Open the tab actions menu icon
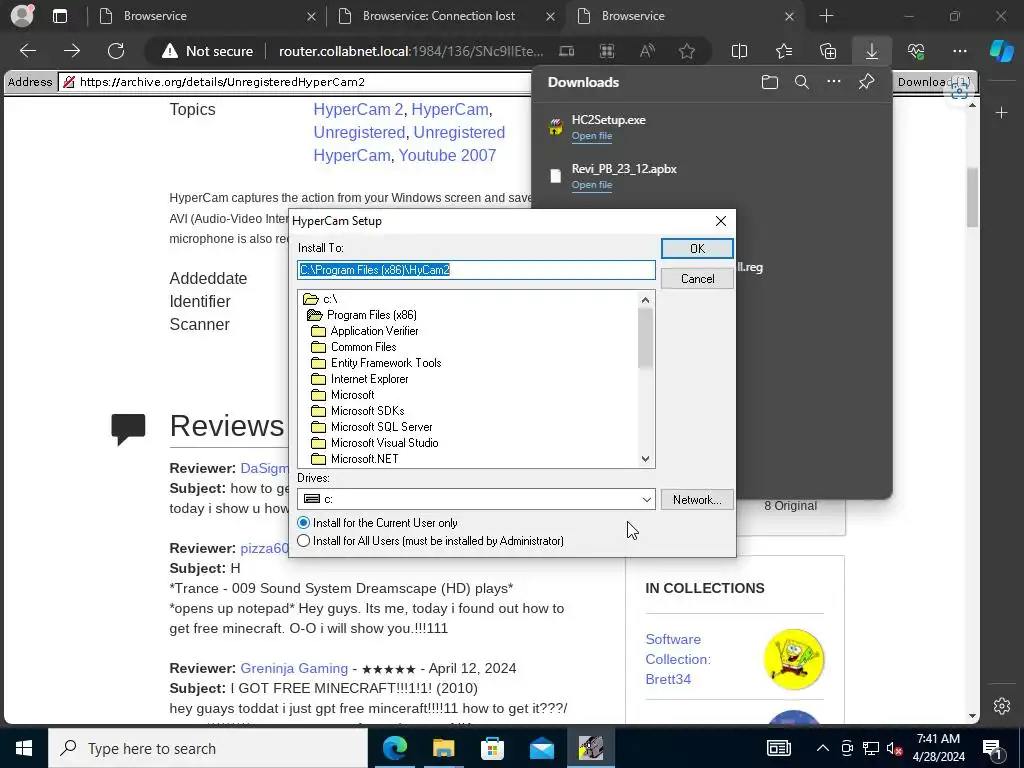The height and width of the screenshot is (768, 1024). coord(60,16)
